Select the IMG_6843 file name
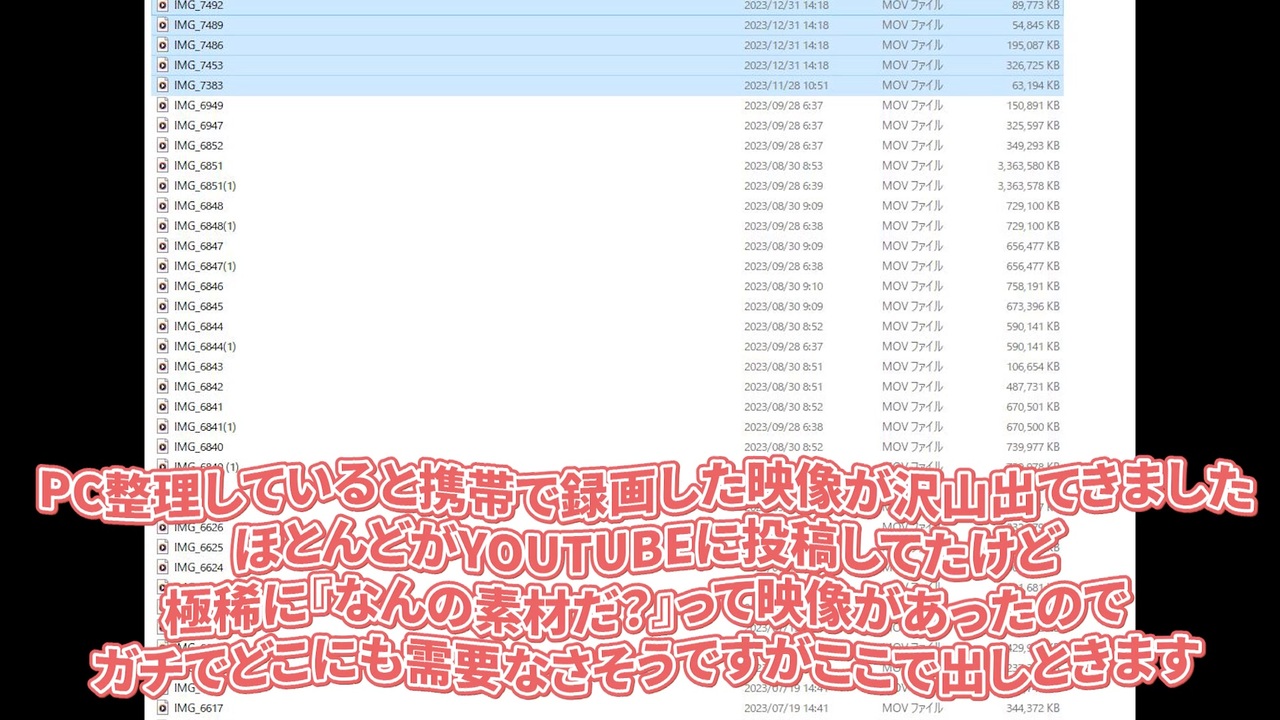The height and width of the screenshot is (720, 1280). coord(198,366)
